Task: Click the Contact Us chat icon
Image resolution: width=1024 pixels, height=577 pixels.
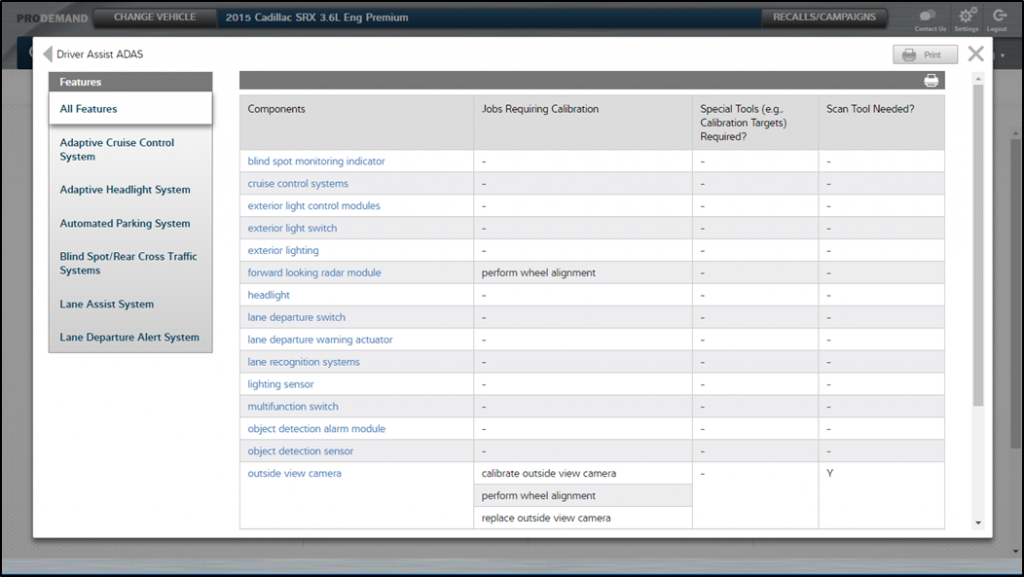Action: click(929, 16)
